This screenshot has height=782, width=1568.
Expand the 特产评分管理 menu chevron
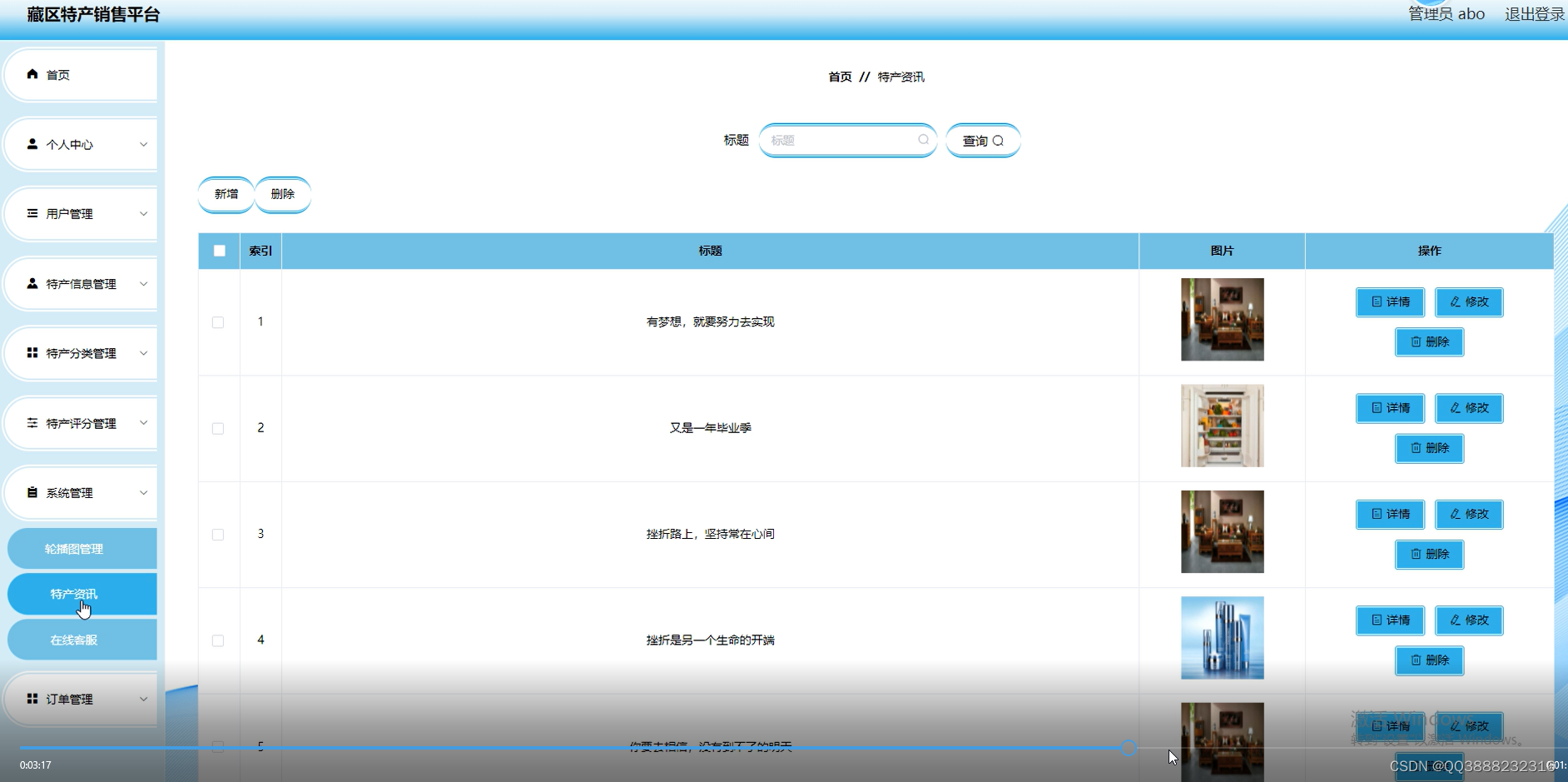click(143, 423)
